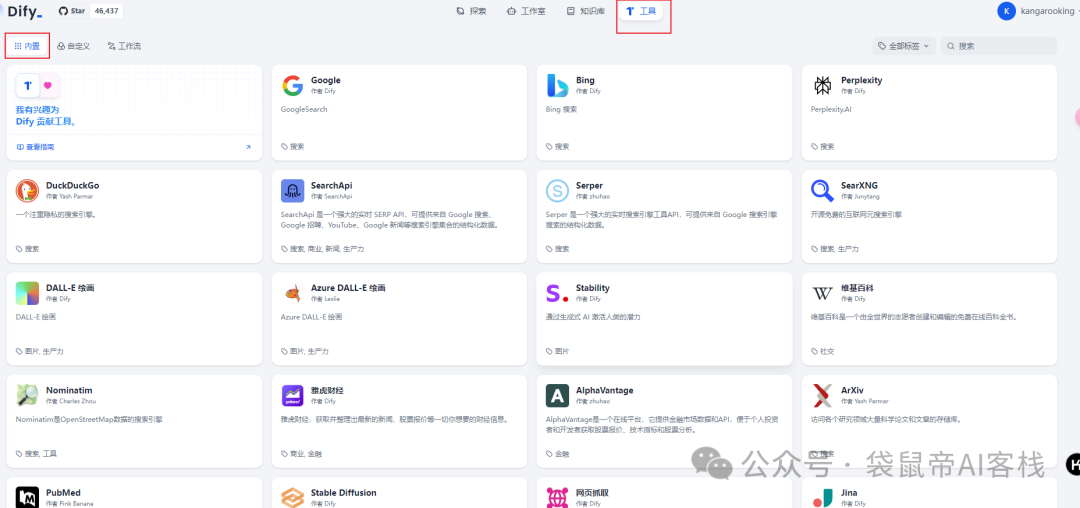Open the SearchApi tool icon

(x=293, y=190)
